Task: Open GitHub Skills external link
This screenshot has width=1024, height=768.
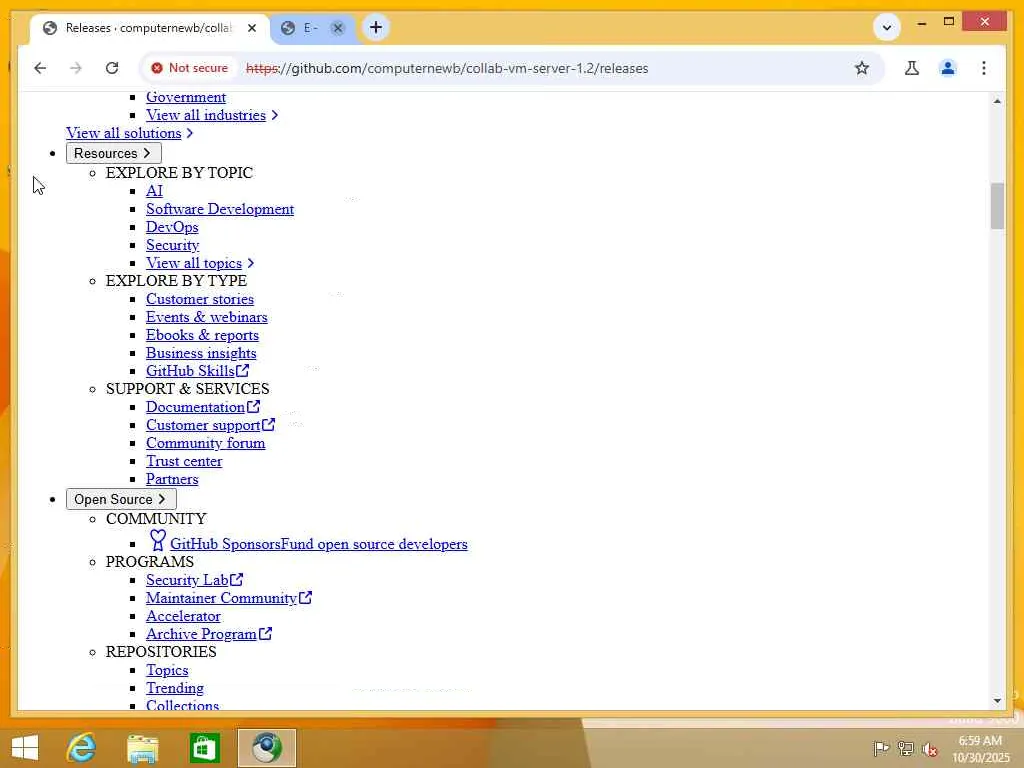Action: coord(197,371)
